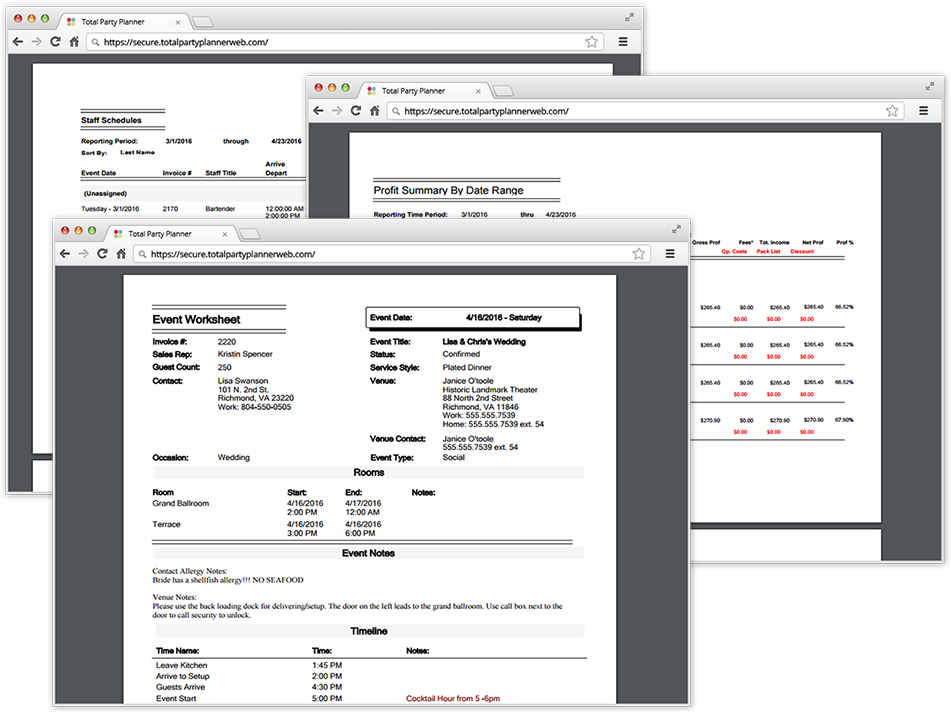The width and height of the screenshot is (951, 726).
Task: Go back in the Staff Schedules browser window
Action: click(x=18, y=42)
